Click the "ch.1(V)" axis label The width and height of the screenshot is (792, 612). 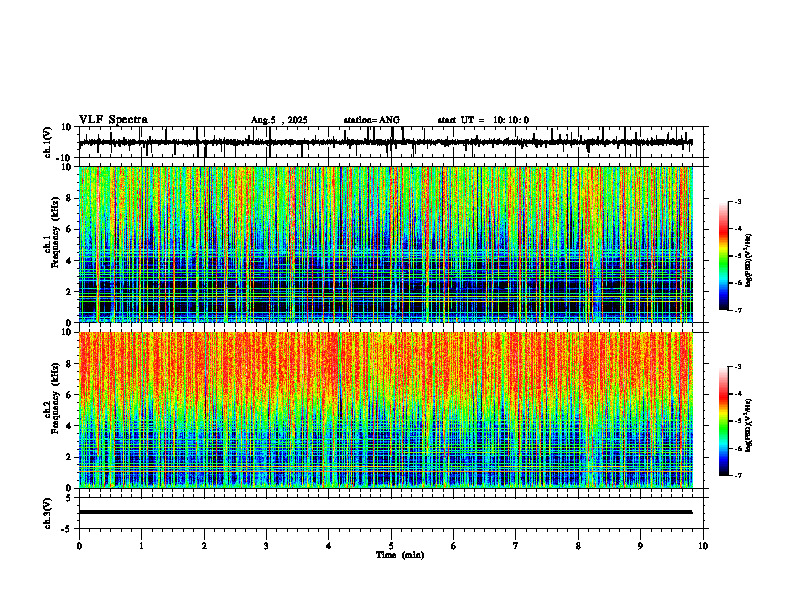point(48,142)
